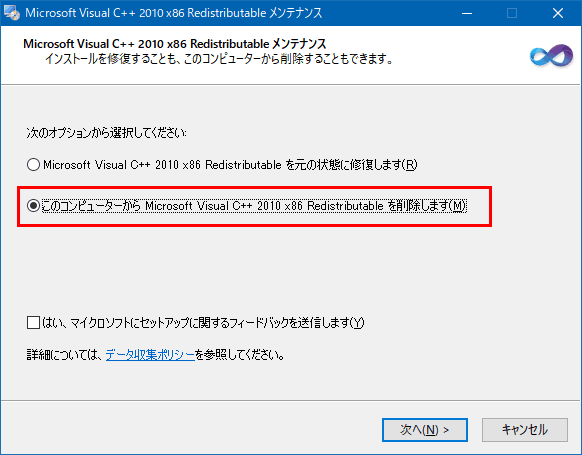Close the dialog with the X button
582x455 pixels.
[558, 13]
